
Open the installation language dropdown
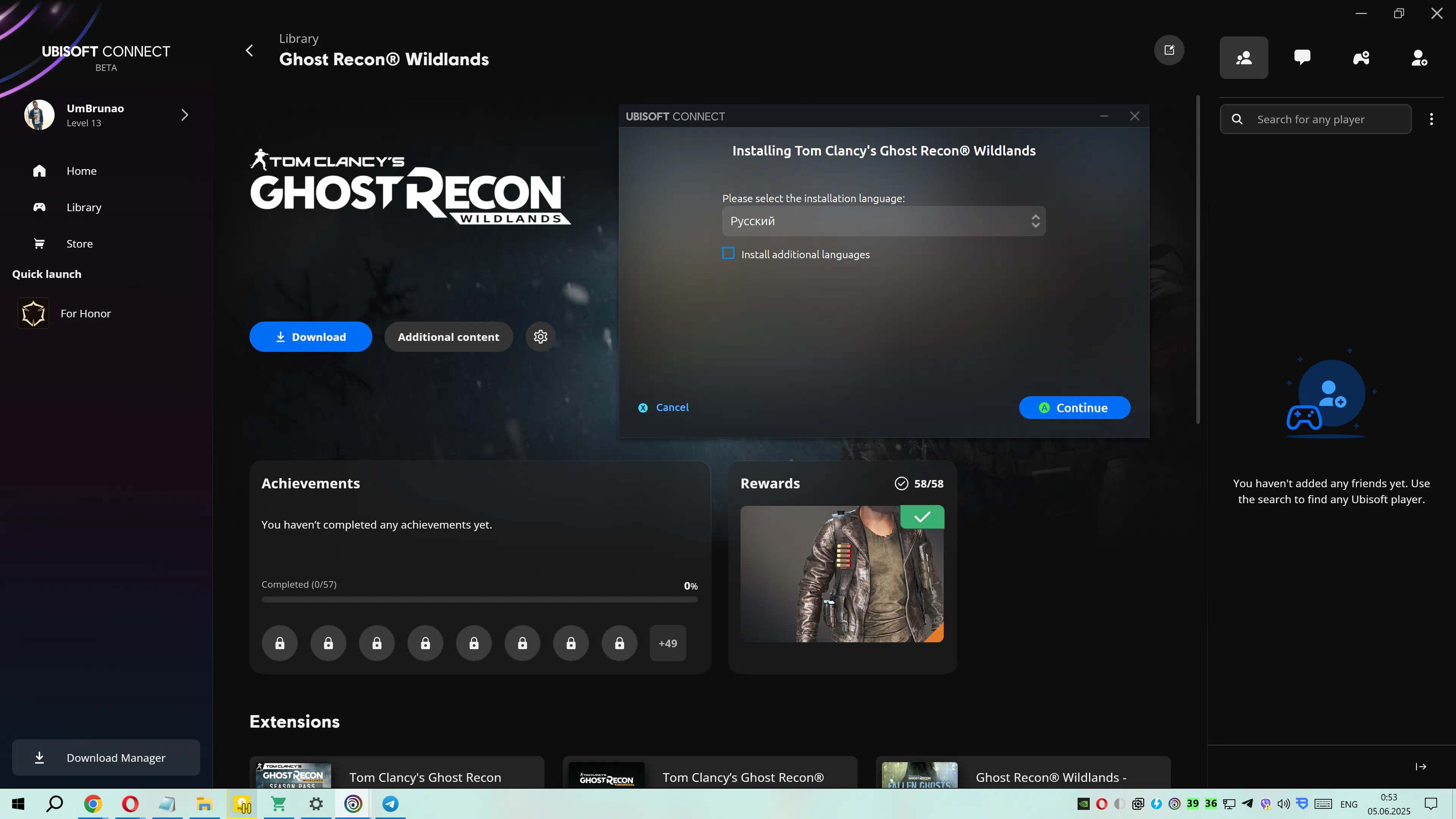click(883, 221)
